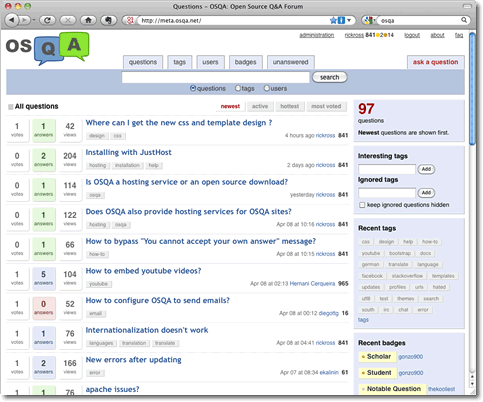Click the Student badge
483x402 pixels.
coord(378,373)
